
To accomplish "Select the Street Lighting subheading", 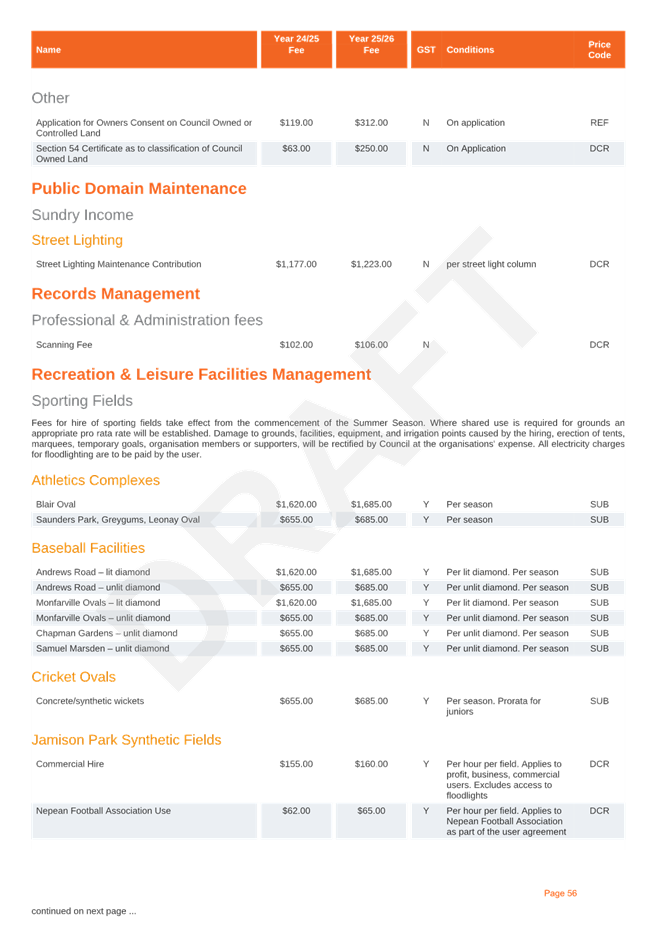I will (x=77, y=240).
